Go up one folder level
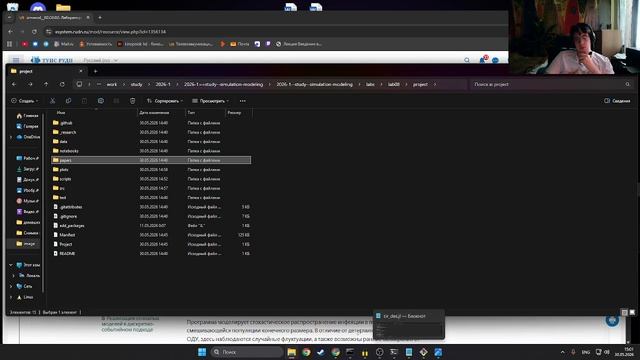 (x=46, y=84)
